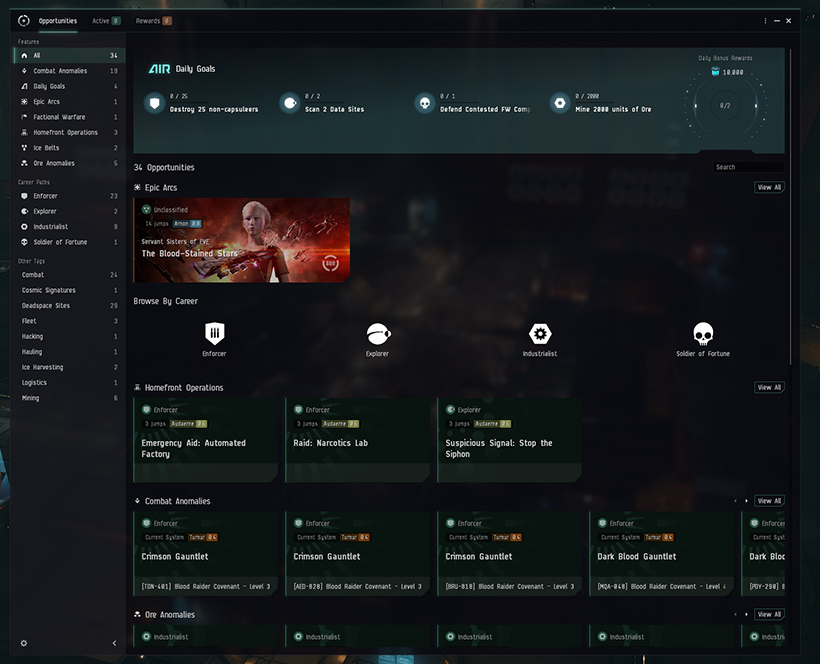Open the MQA-048 Dark Blood Gauntlet card
Viewport: 820px width, 664px height.
coord(662,554)
